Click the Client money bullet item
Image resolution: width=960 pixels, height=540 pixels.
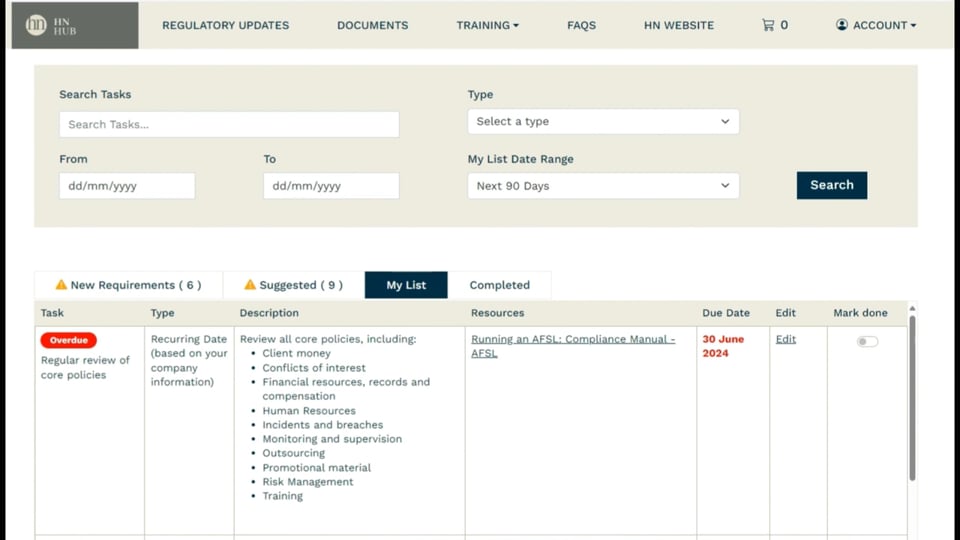(296, 353)
